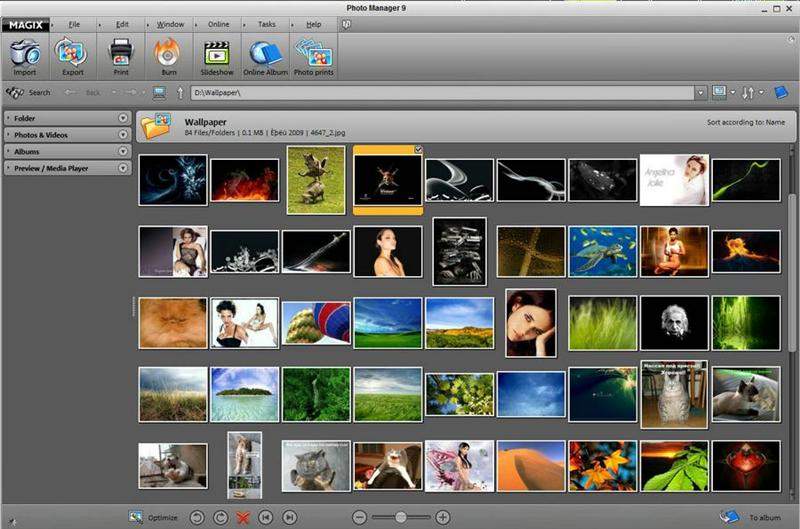Image resolution: width=800 pixels, height=529 pixels.
Task: Open the Window menu
Action: click(170, 24)
